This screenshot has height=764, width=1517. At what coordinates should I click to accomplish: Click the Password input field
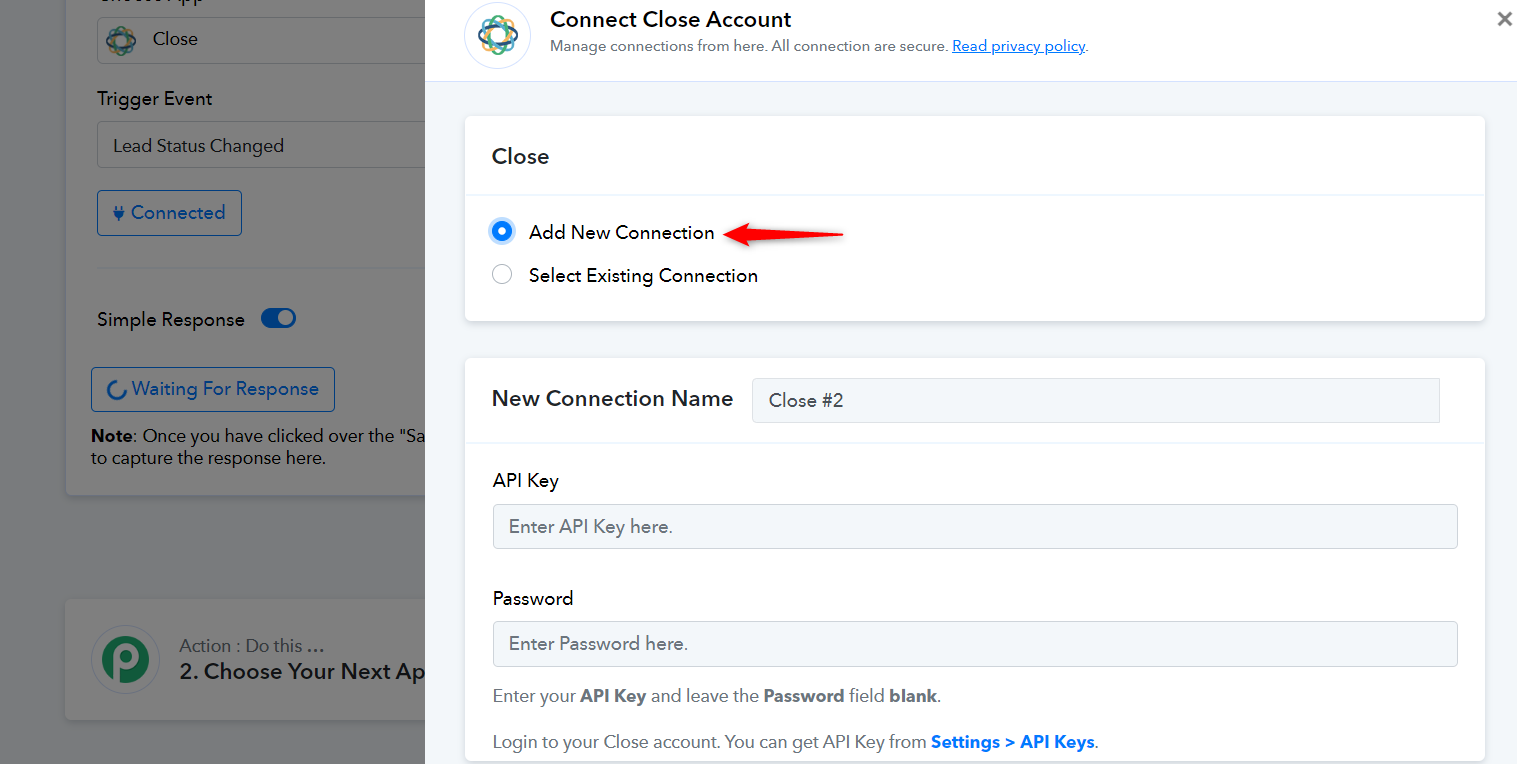click(975, 644)
